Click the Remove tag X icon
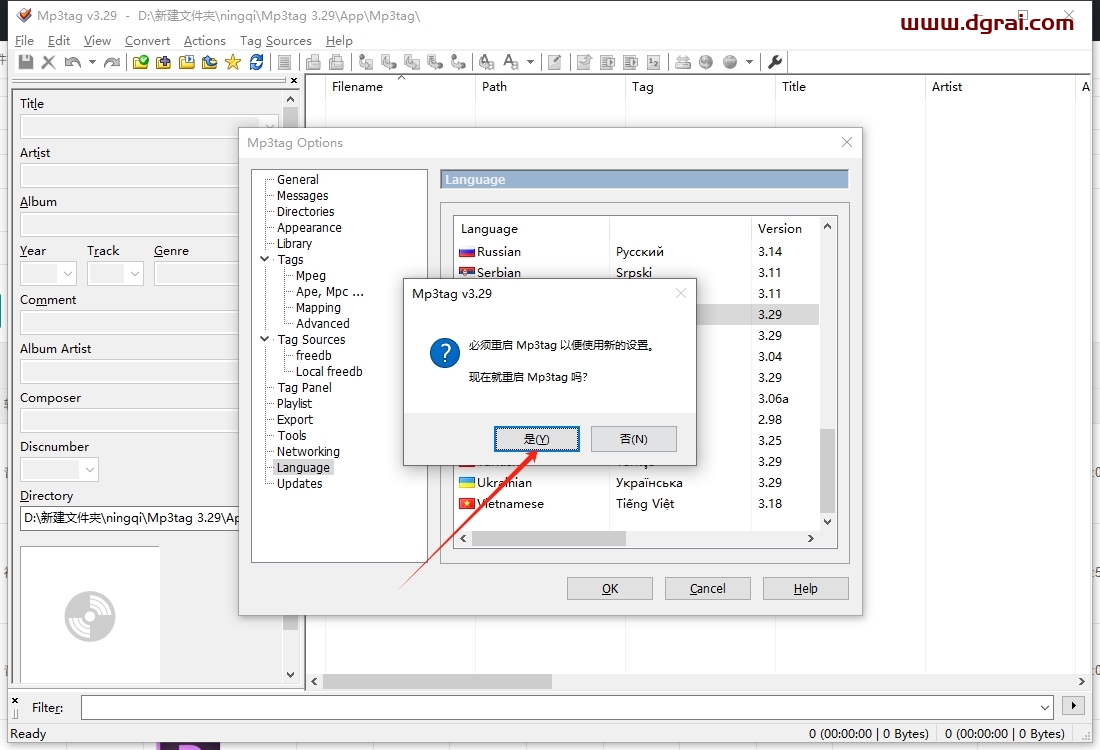The height and width of the screenshot is (750, 1100). 48,62
